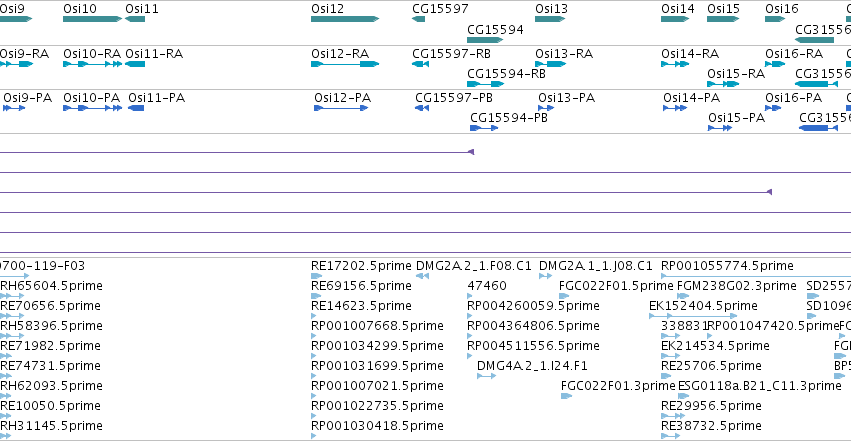Screen dimensions: 851x441
Task: Click the RE17202.5prime EST label
Action: point(361,266)
